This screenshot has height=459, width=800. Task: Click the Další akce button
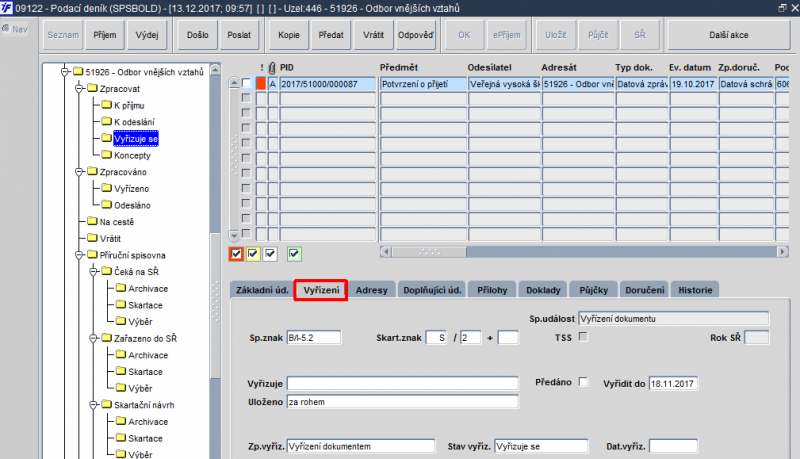click(729, 35)
